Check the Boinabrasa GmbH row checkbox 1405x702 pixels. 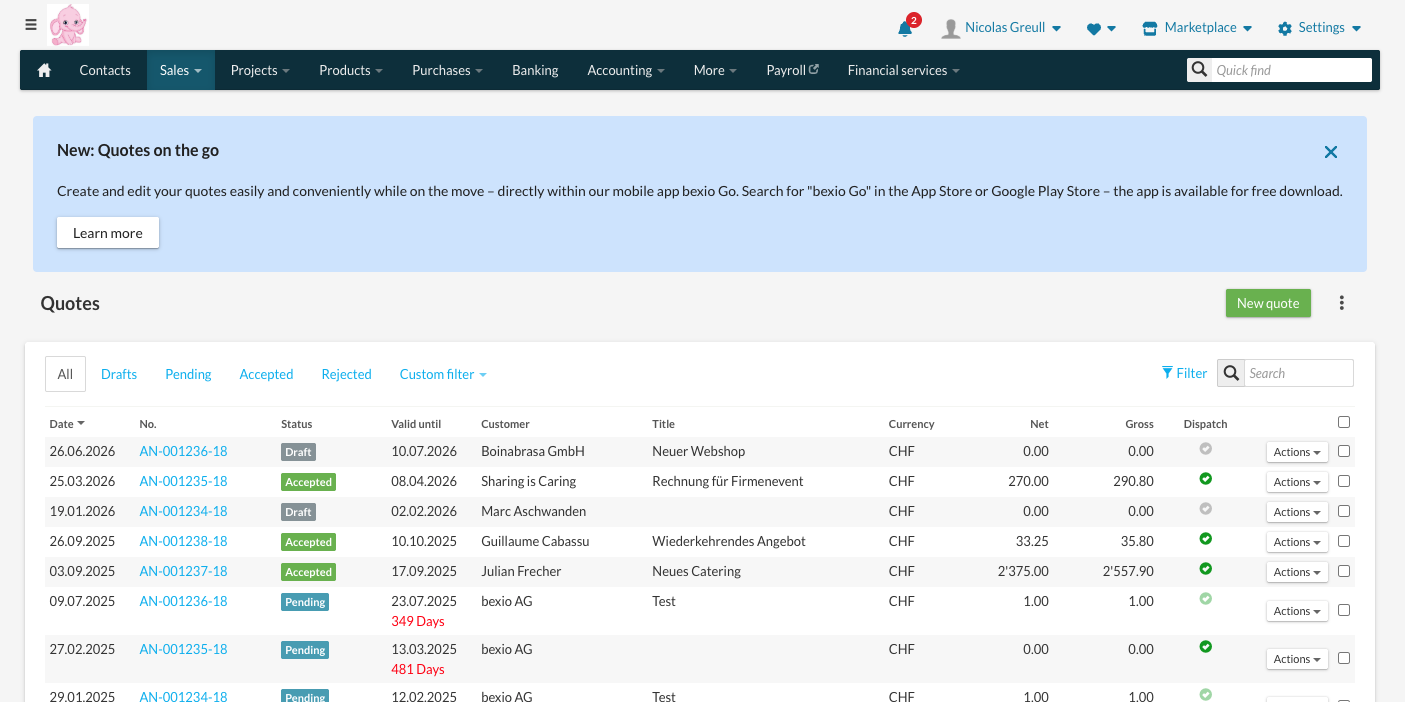1344,451
